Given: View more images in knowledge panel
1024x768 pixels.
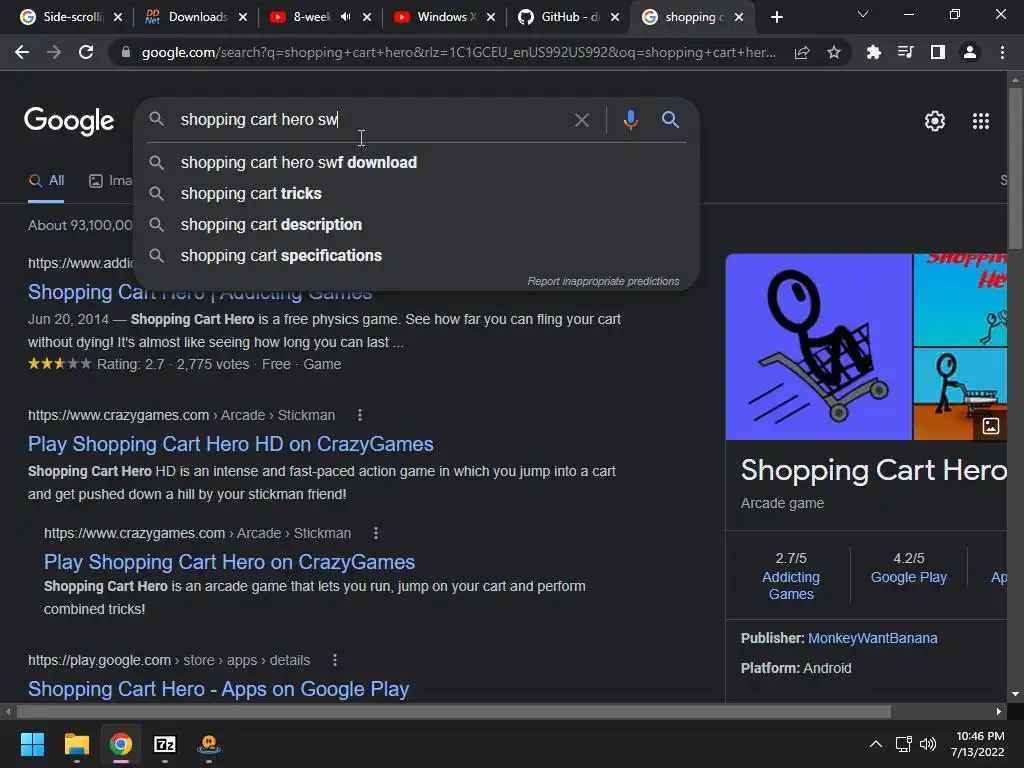Looking at the screenshot, I should [x=990, y=426].
